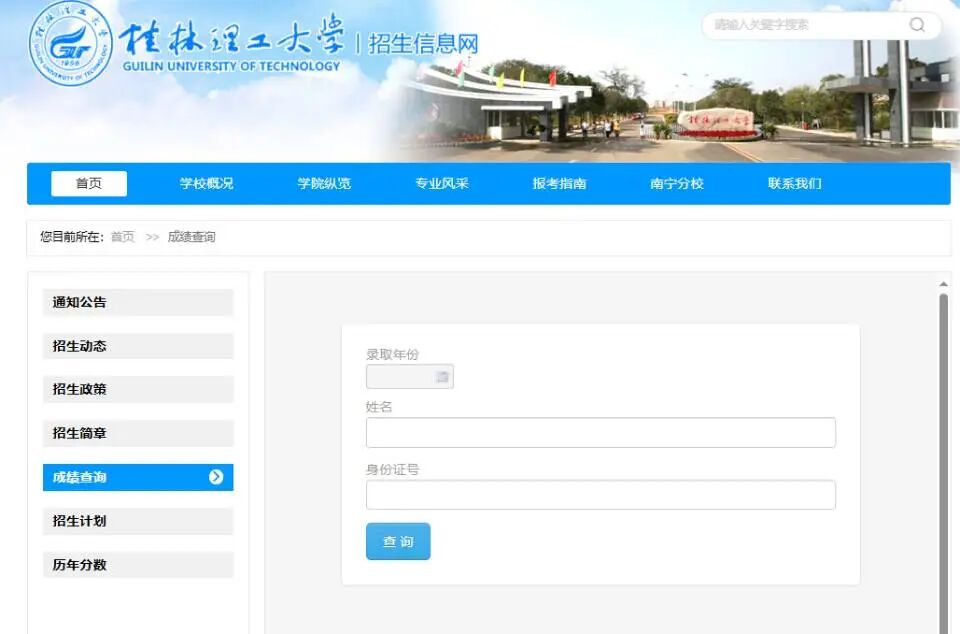Click the university round logo emblem
The height and width of the screenshot is (634, 960).
click(71, 43)
